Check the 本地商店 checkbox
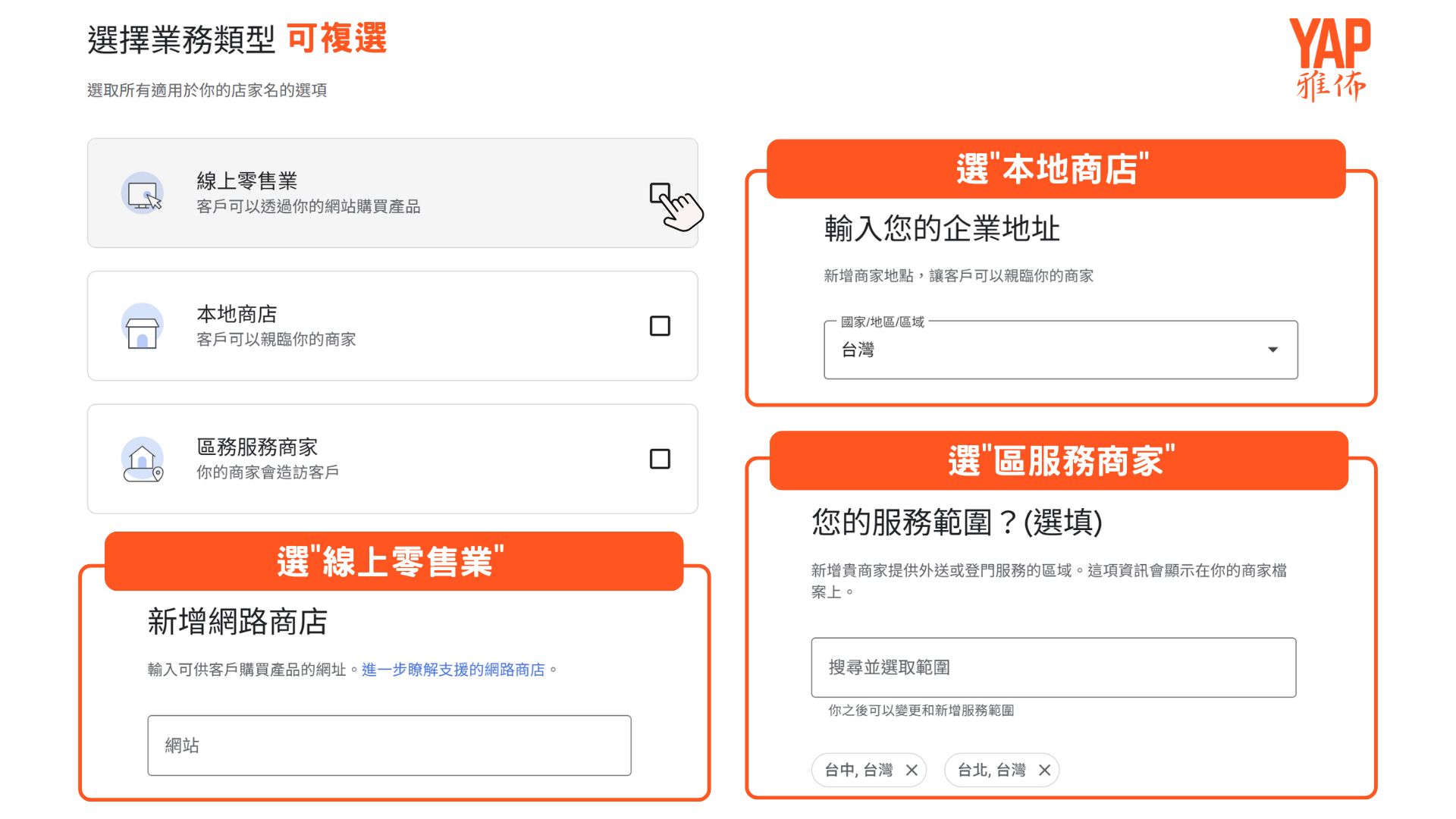Viewport: 1456px width, 819px height. pos(660,326)
